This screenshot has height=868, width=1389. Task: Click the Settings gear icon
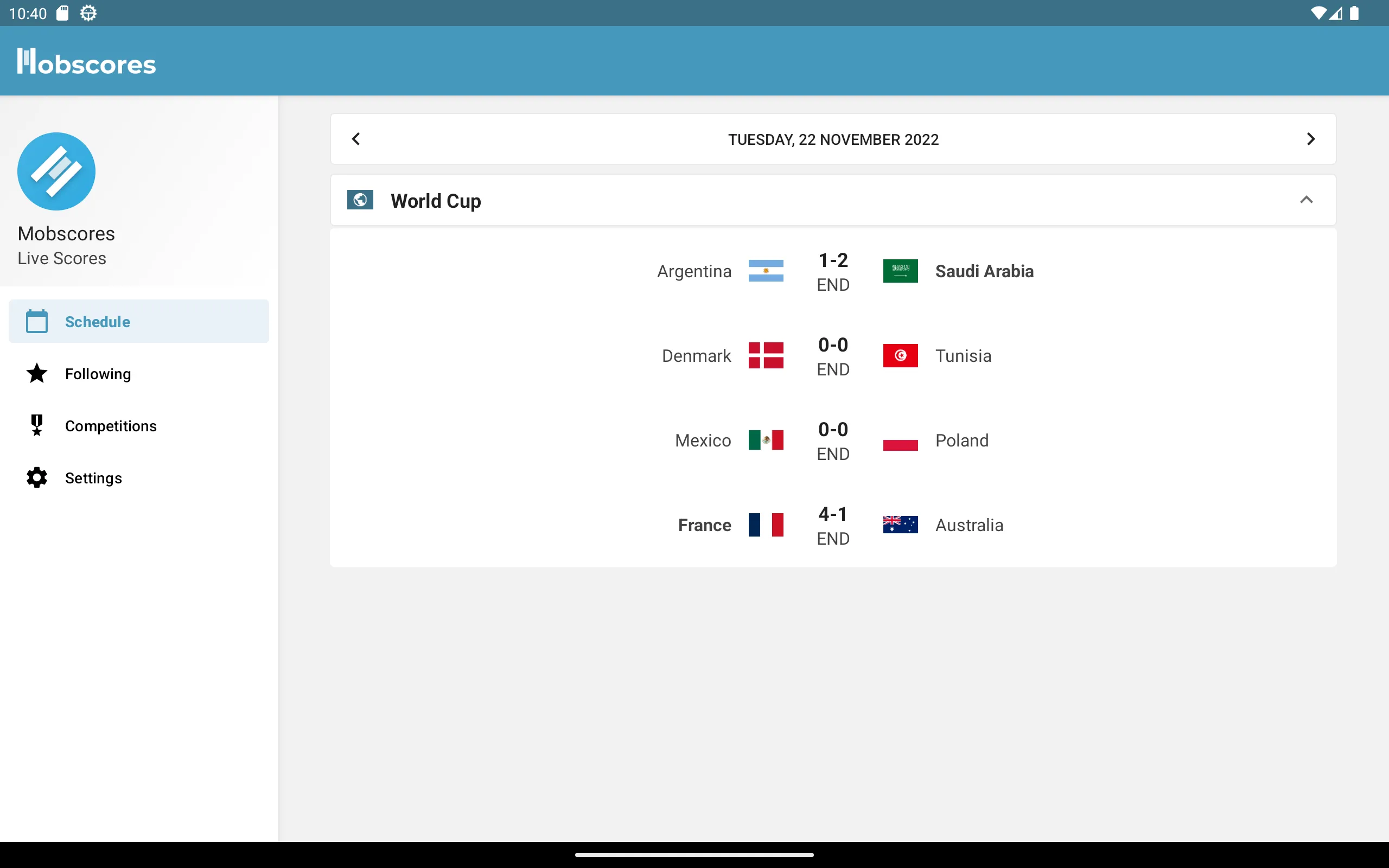37,477
